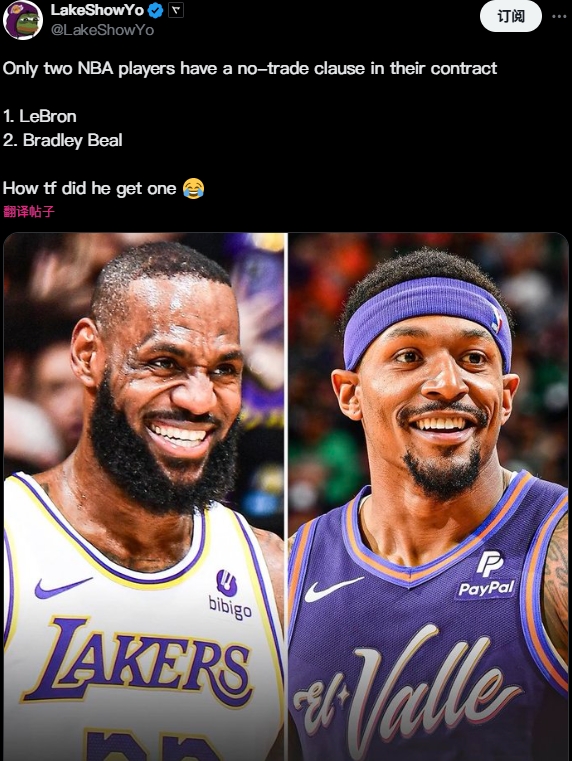This screenshot has width=572, height=761.
Task: Click the laughing-crying emoji in the post
Action: coord(193,188)
